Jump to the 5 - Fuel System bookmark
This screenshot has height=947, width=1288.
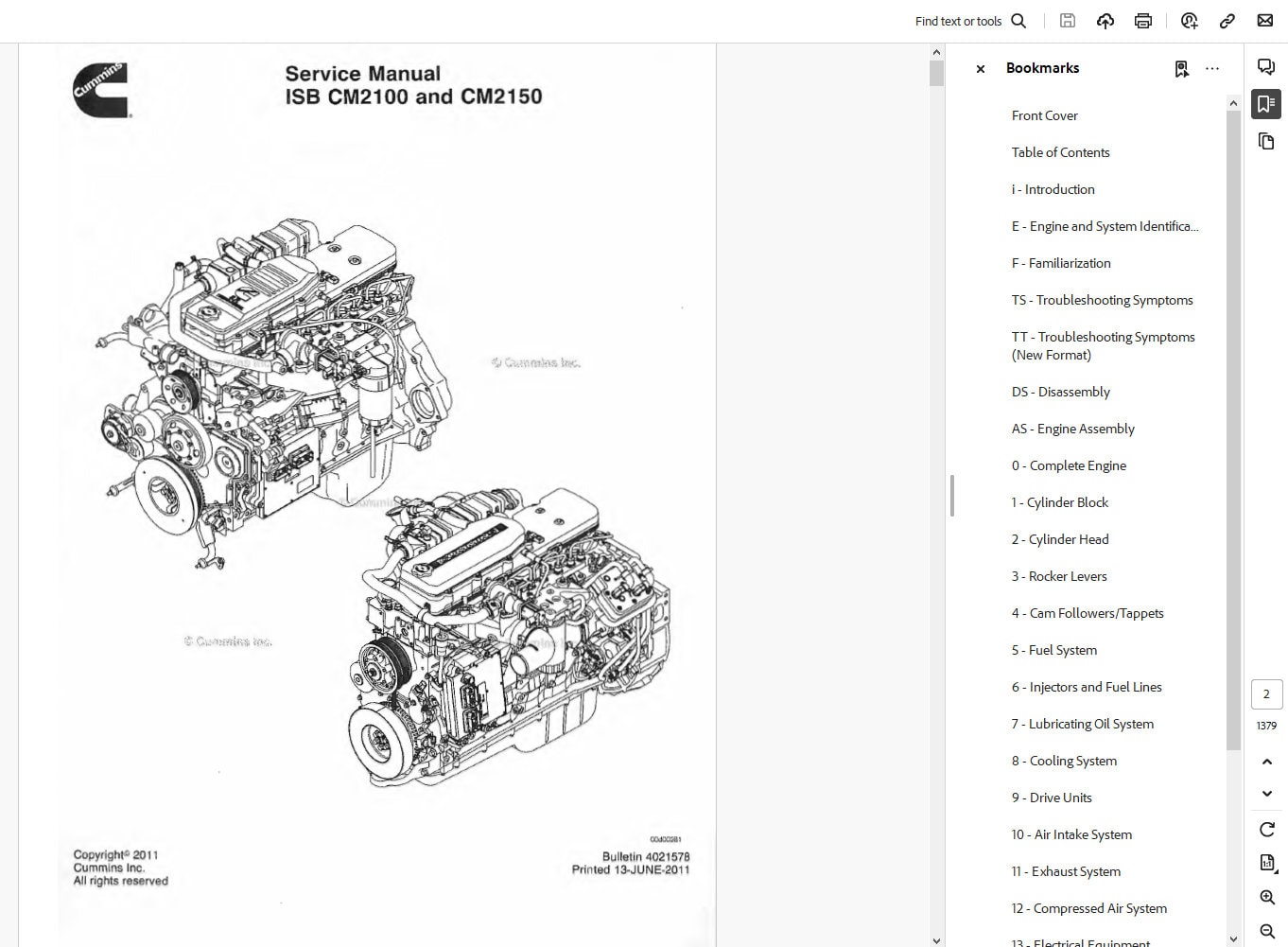coord(1053,650)
